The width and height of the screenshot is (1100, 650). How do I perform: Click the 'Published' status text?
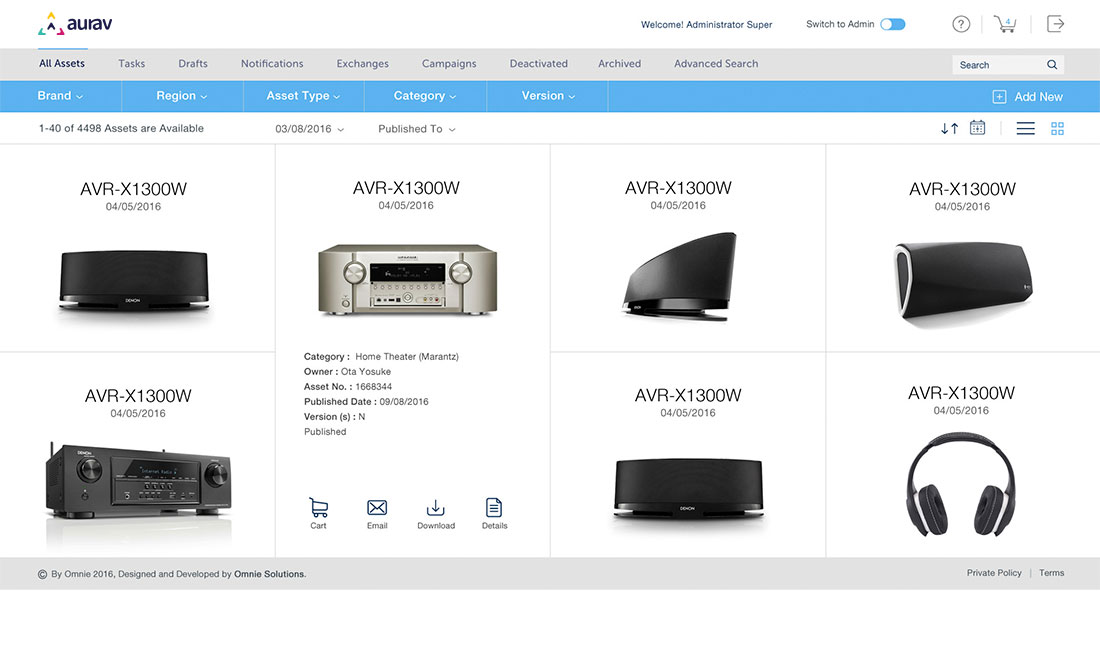tap(325, 432)
